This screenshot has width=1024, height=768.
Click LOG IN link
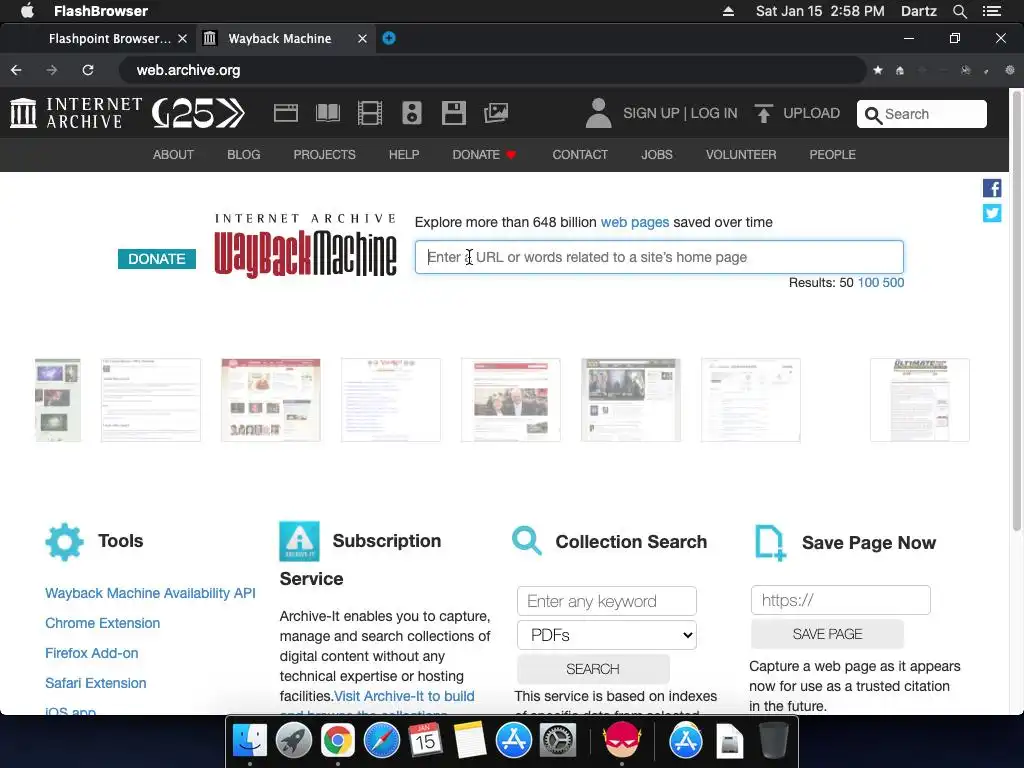tap(714, 113)
